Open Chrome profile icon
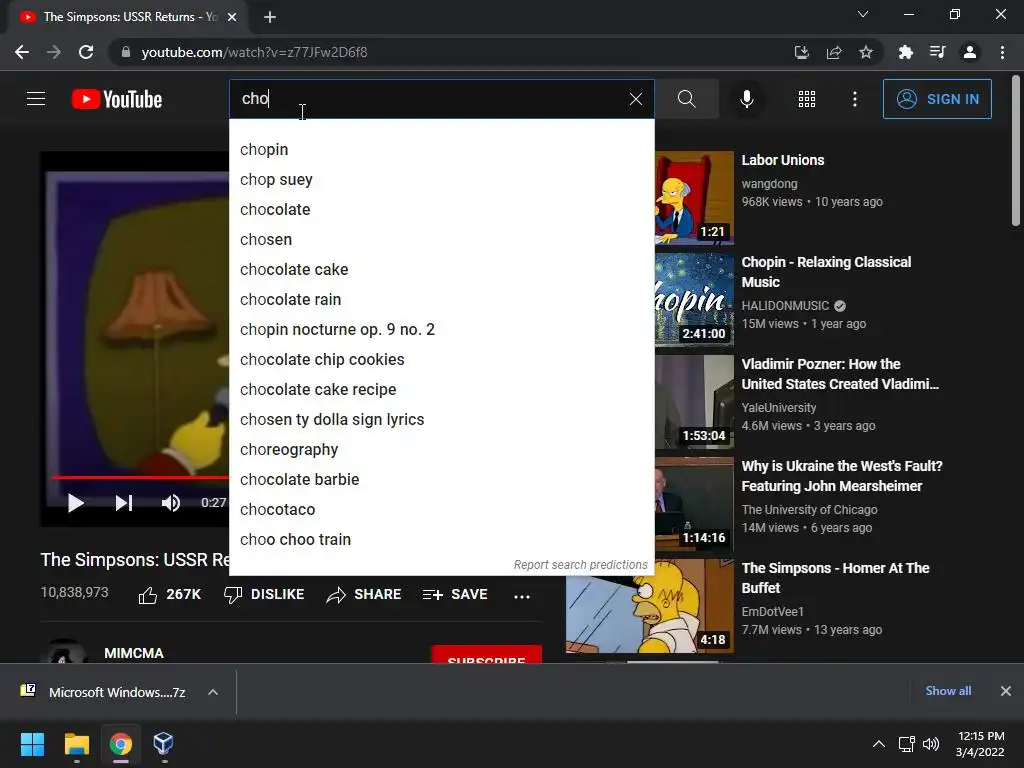 pos(970,52)
